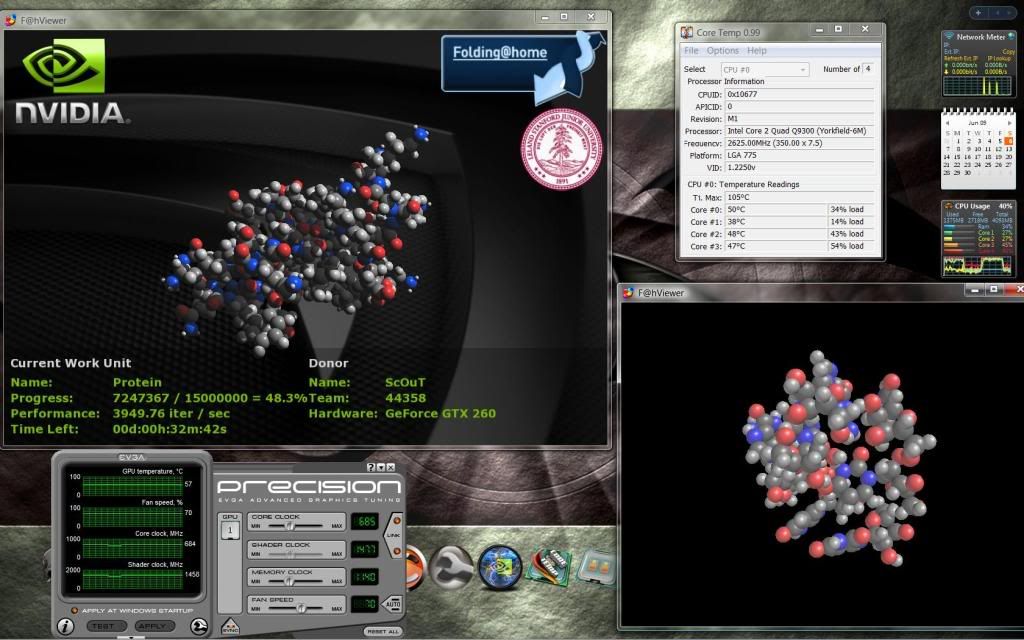Click the Core Temp title bar icon
The height and width of the screenshot is (640, 1024).
pyautogui.click(x=686, y=32)
